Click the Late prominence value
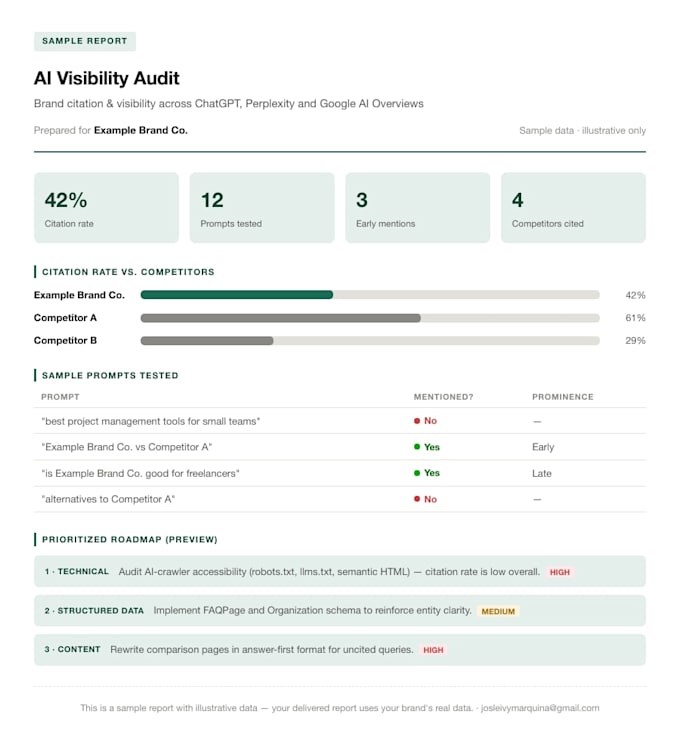This screenshot has width=680, height=733. pos(542,473)
